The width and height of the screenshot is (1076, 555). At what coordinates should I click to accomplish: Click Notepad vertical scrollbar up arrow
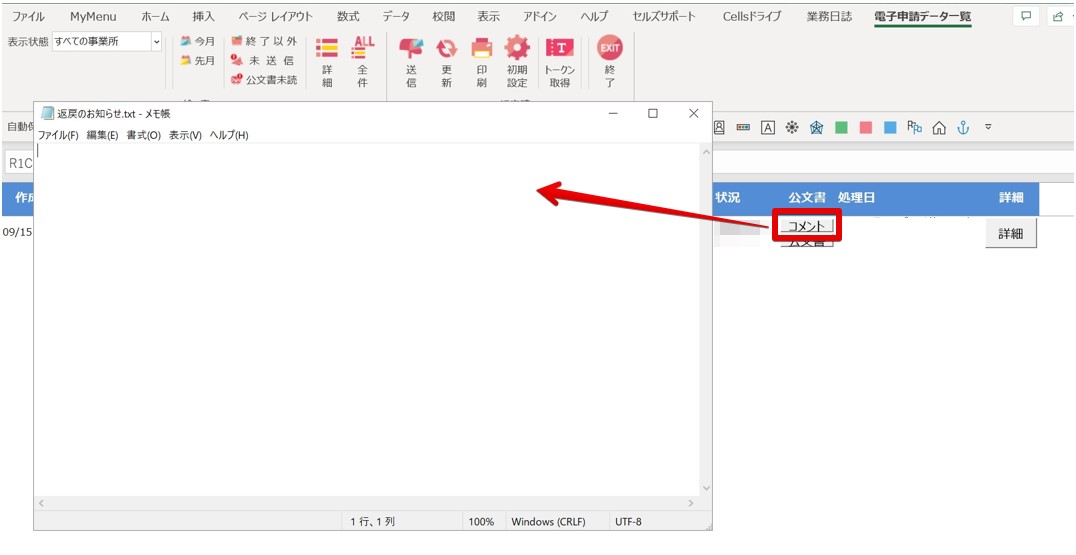point(706,151)
